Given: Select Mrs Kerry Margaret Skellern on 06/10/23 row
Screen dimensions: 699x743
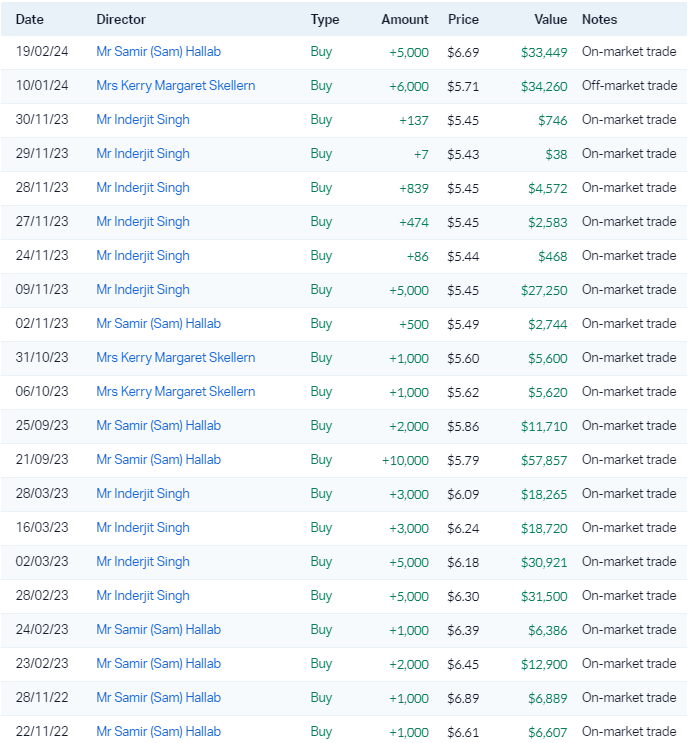Looking at the screenshot, I should click(175, 392).
